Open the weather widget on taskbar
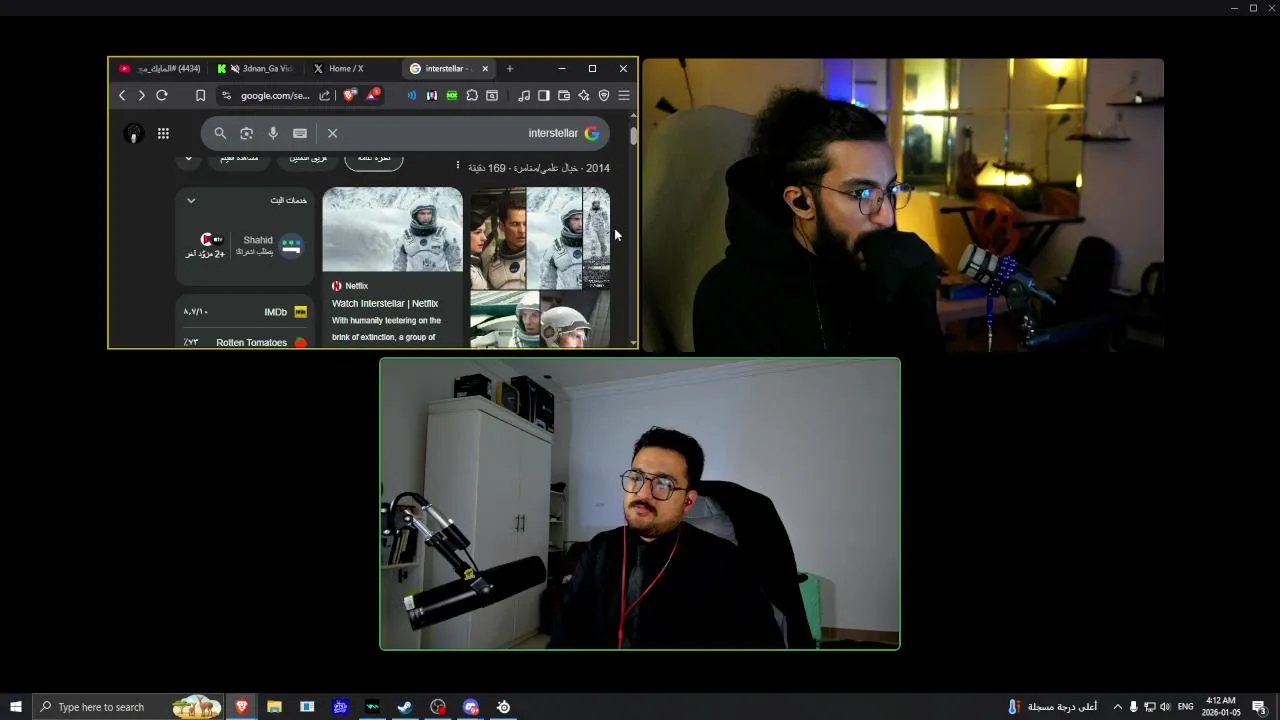This screenshot has height=720, width=1280. click(1052, 707)
